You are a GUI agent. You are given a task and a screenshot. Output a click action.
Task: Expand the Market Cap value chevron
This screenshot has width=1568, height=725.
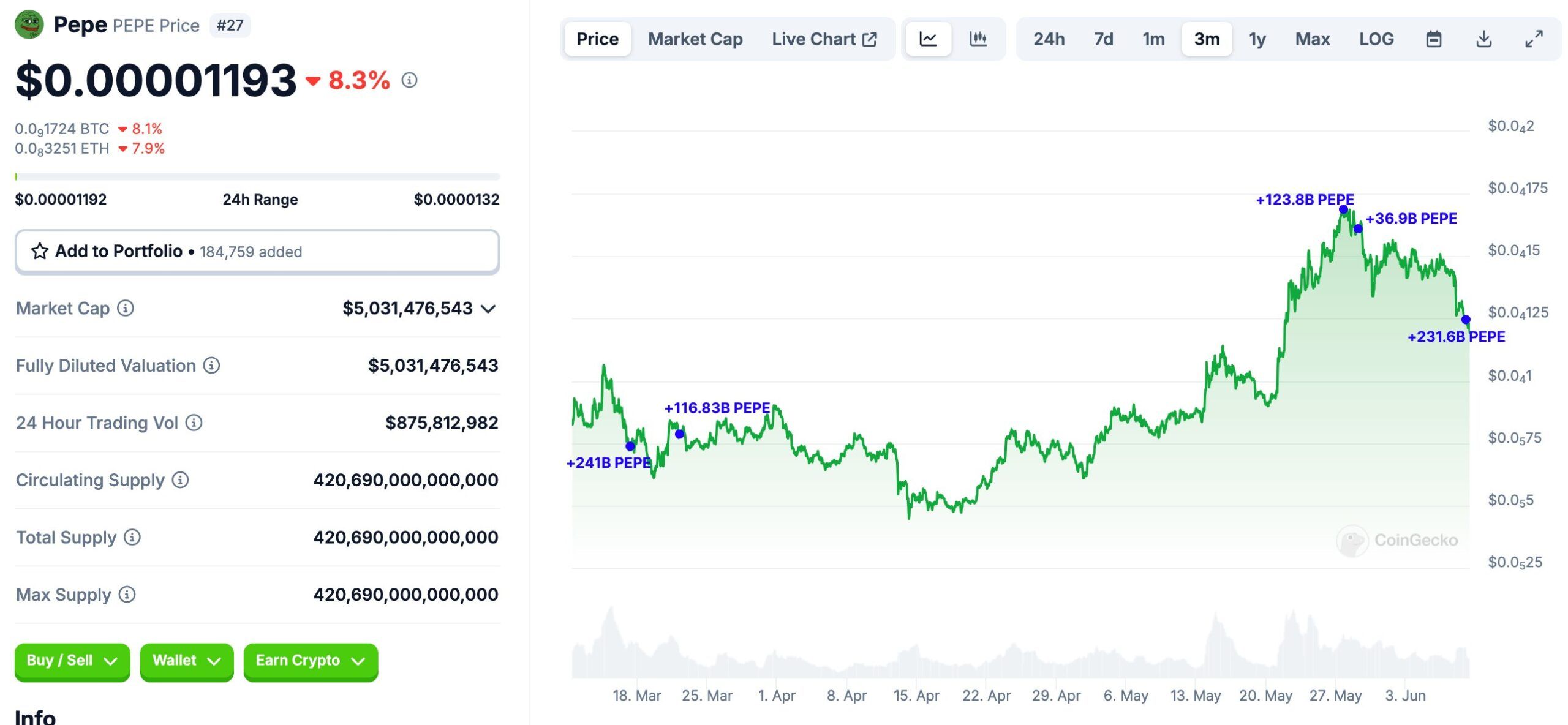488,309
